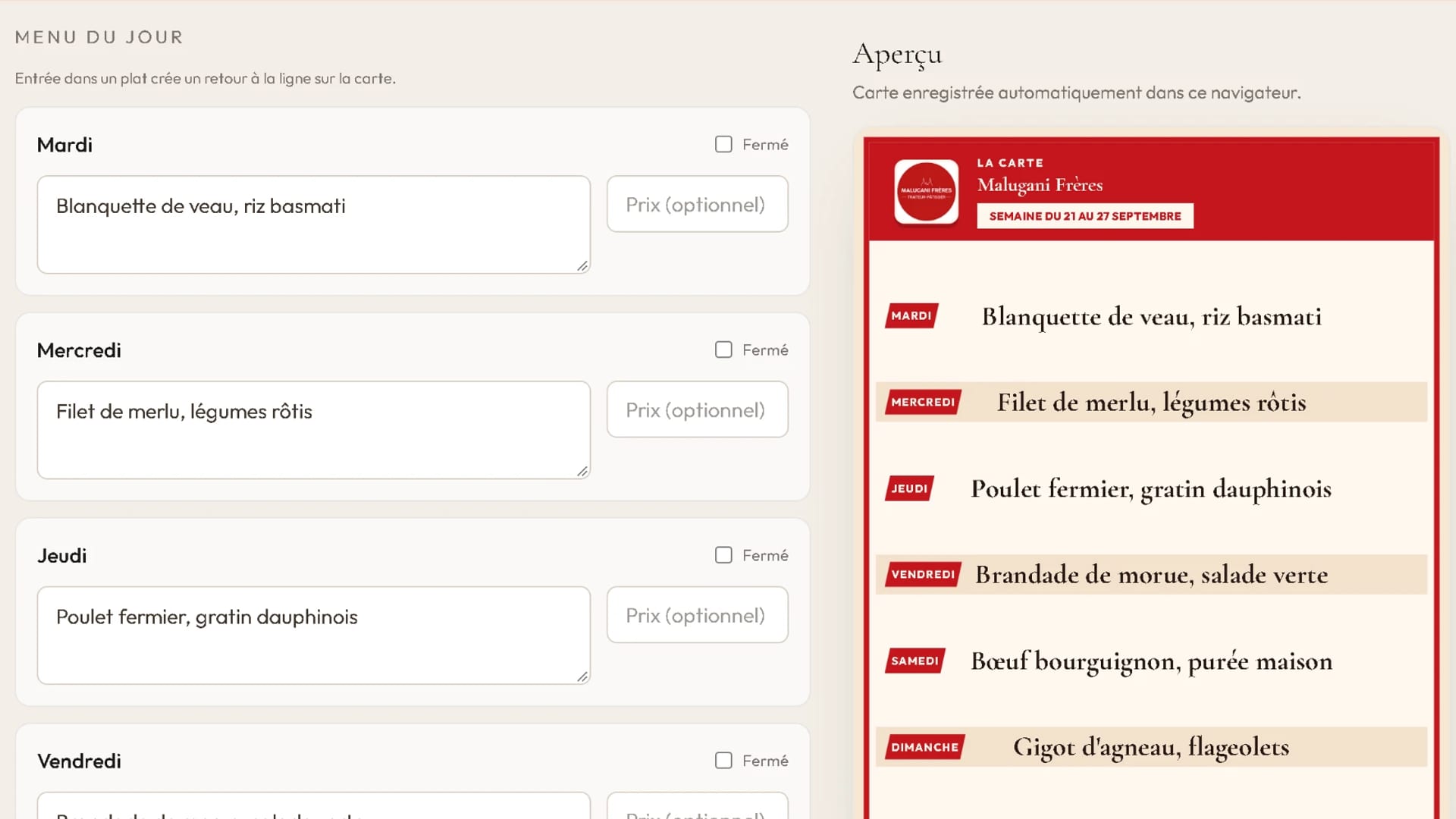Click the 'Jeudi' day label in form
The image size is (1456, 819).
(62, 556)
